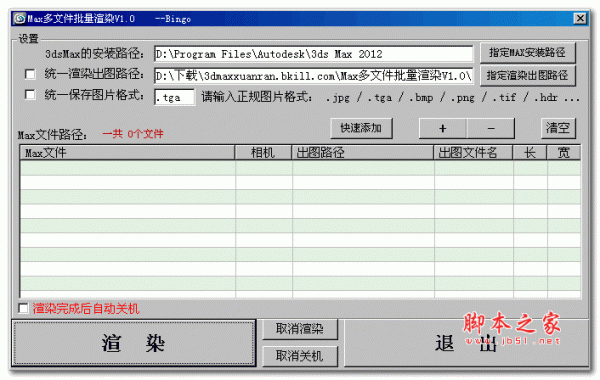This screenshot has width=600, height=380.
Task: Click the plus button to add file
Action: coord(443,128)
